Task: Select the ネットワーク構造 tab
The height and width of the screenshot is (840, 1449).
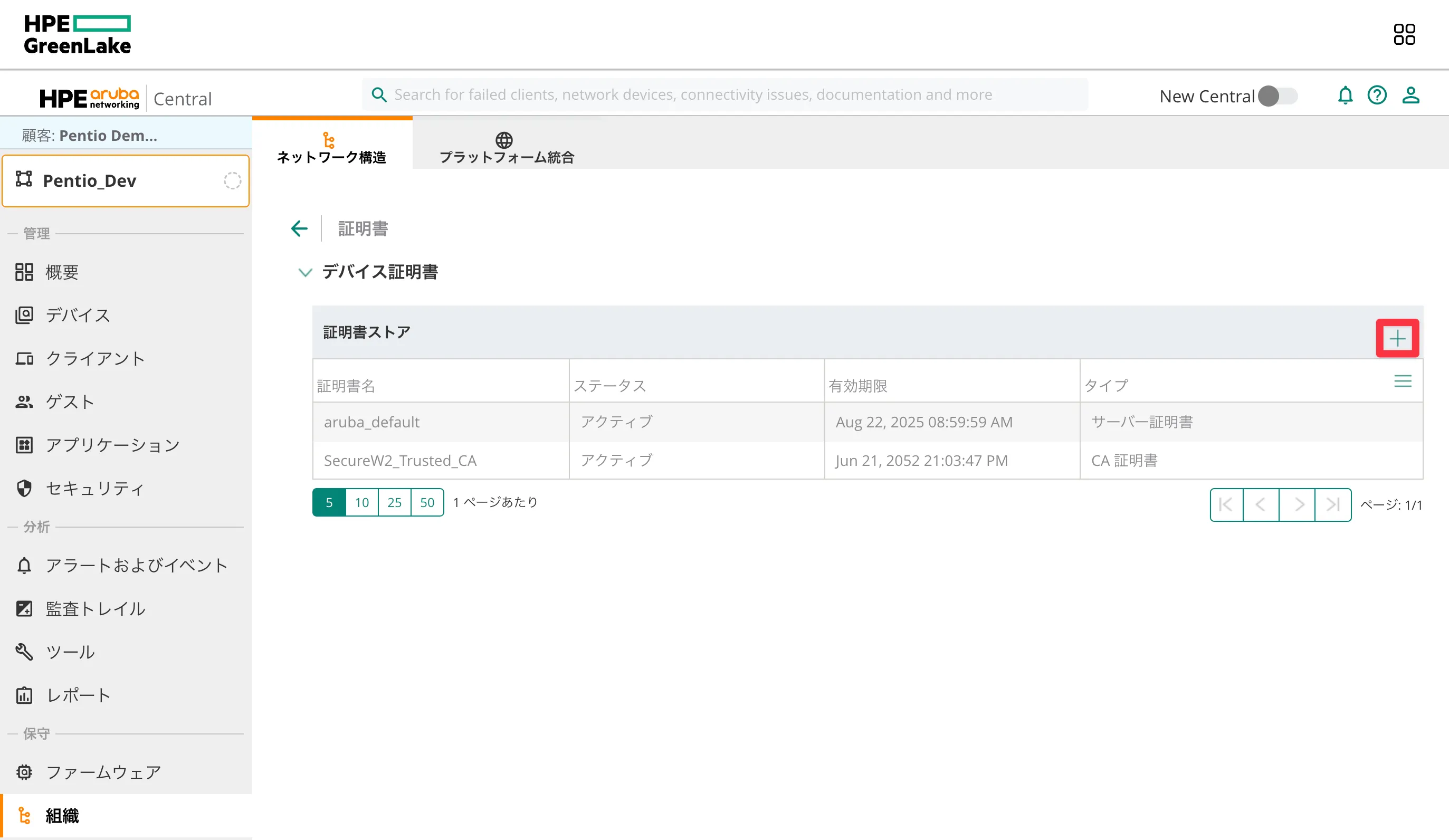Action: coord(331,148)
